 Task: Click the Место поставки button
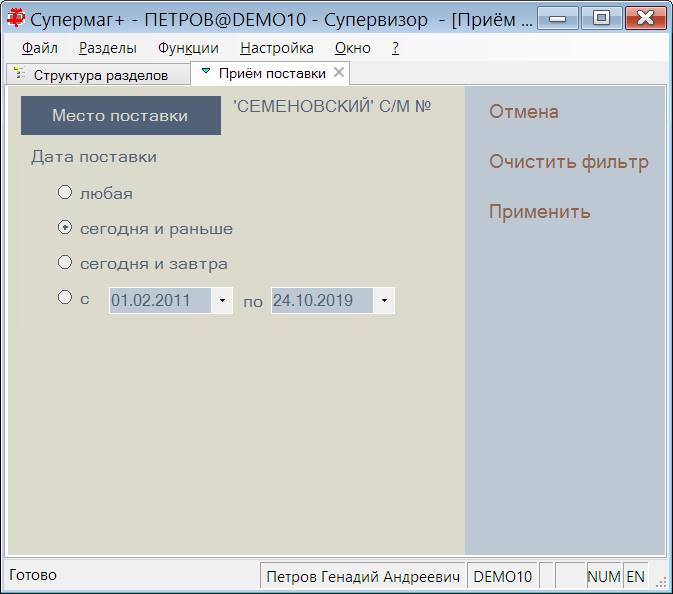point(121,115)
